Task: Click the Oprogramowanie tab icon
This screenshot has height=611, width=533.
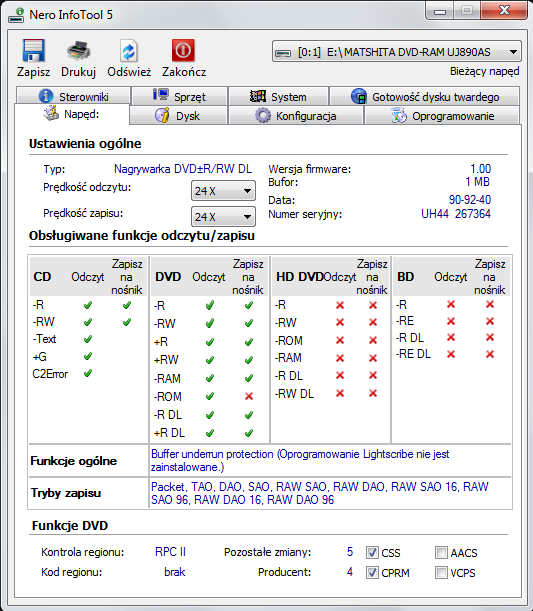Action: (399, 116)
